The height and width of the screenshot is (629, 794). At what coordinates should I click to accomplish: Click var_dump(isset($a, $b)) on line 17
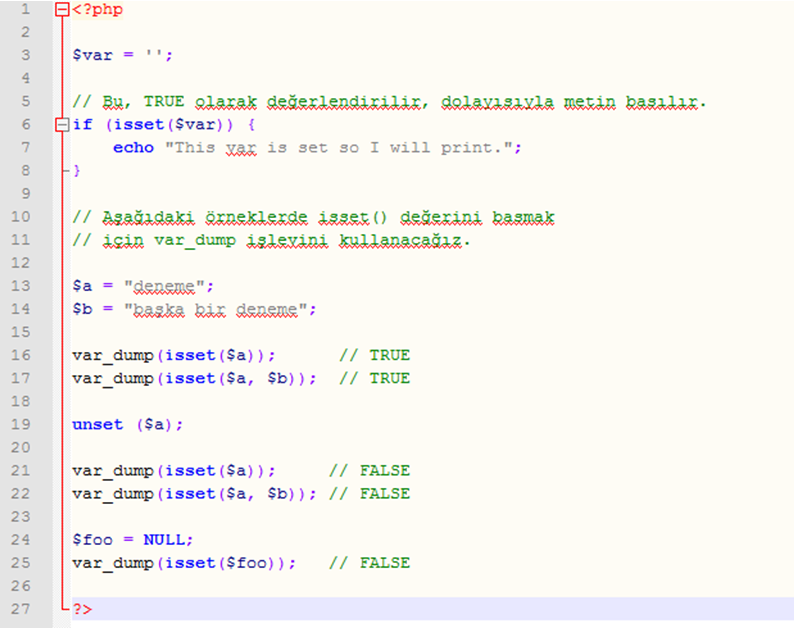click(x=194, y=379)
